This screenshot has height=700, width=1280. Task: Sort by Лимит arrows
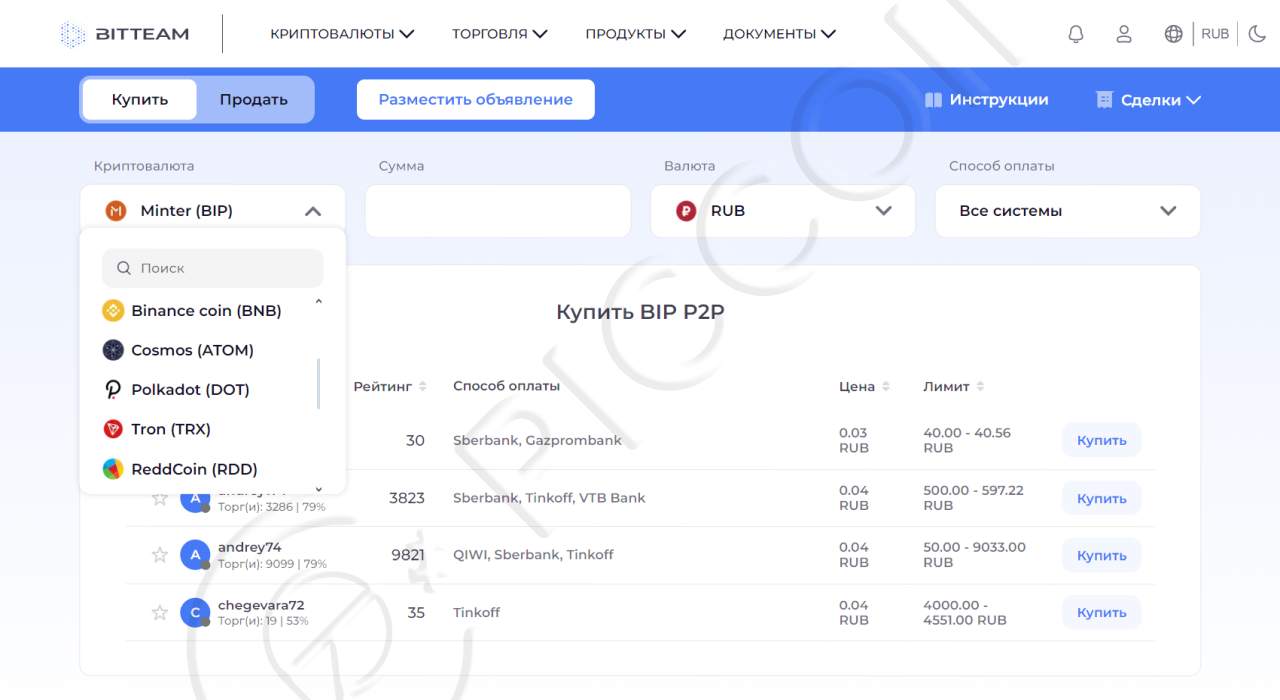pyautogui.click(x=980, y=387)
